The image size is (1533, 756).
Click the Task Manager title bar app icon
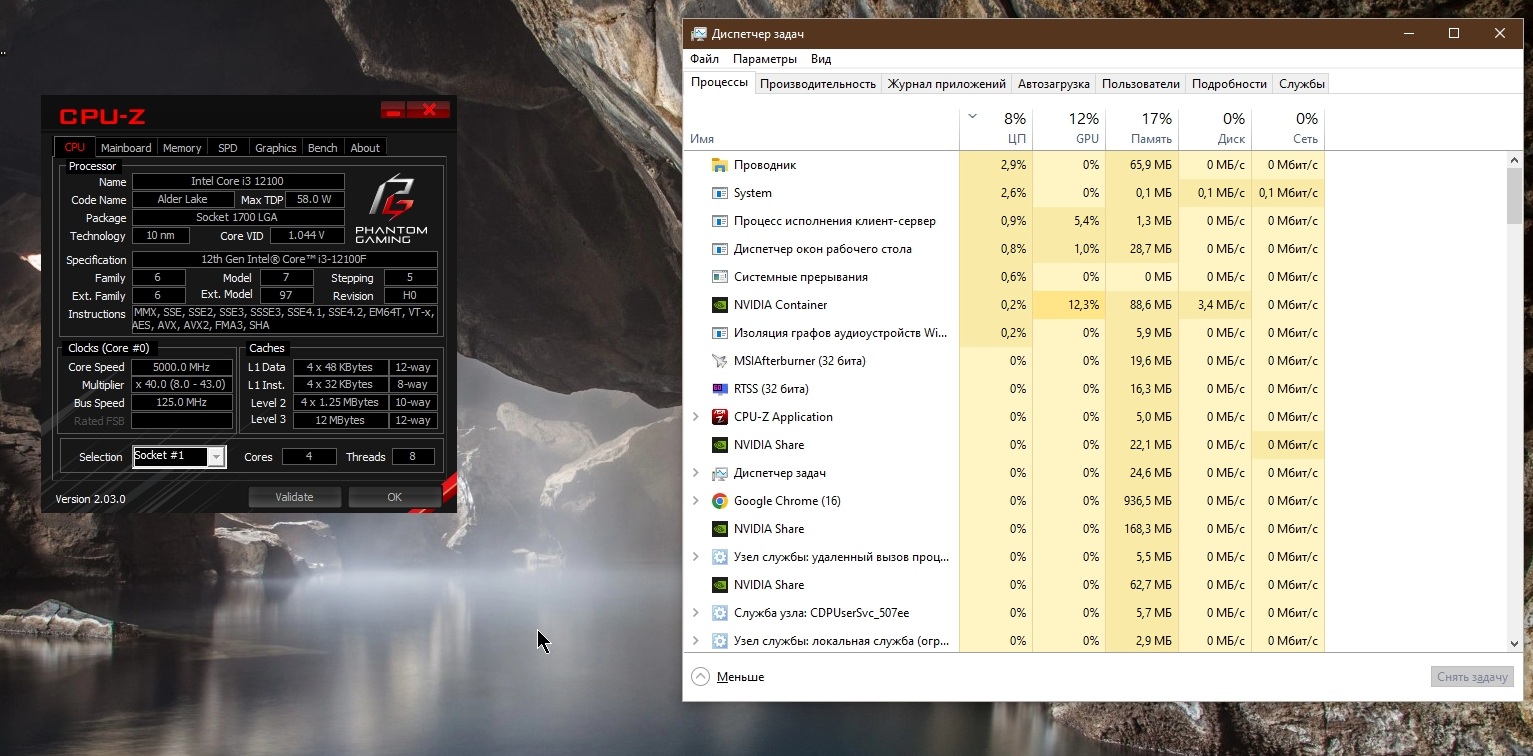[699, 34]
